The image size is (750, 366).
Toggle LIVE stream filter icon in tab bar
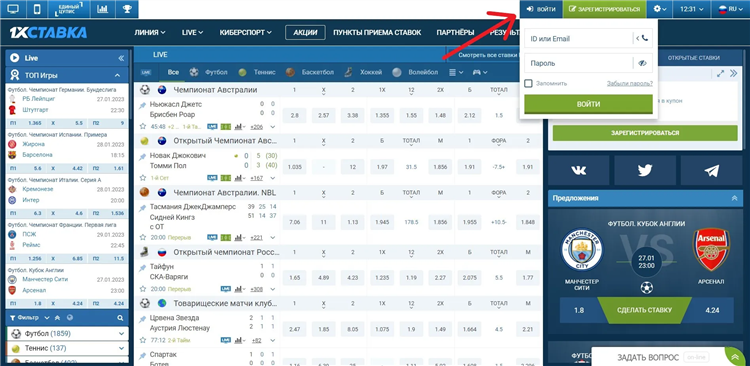tap(146, 72)
